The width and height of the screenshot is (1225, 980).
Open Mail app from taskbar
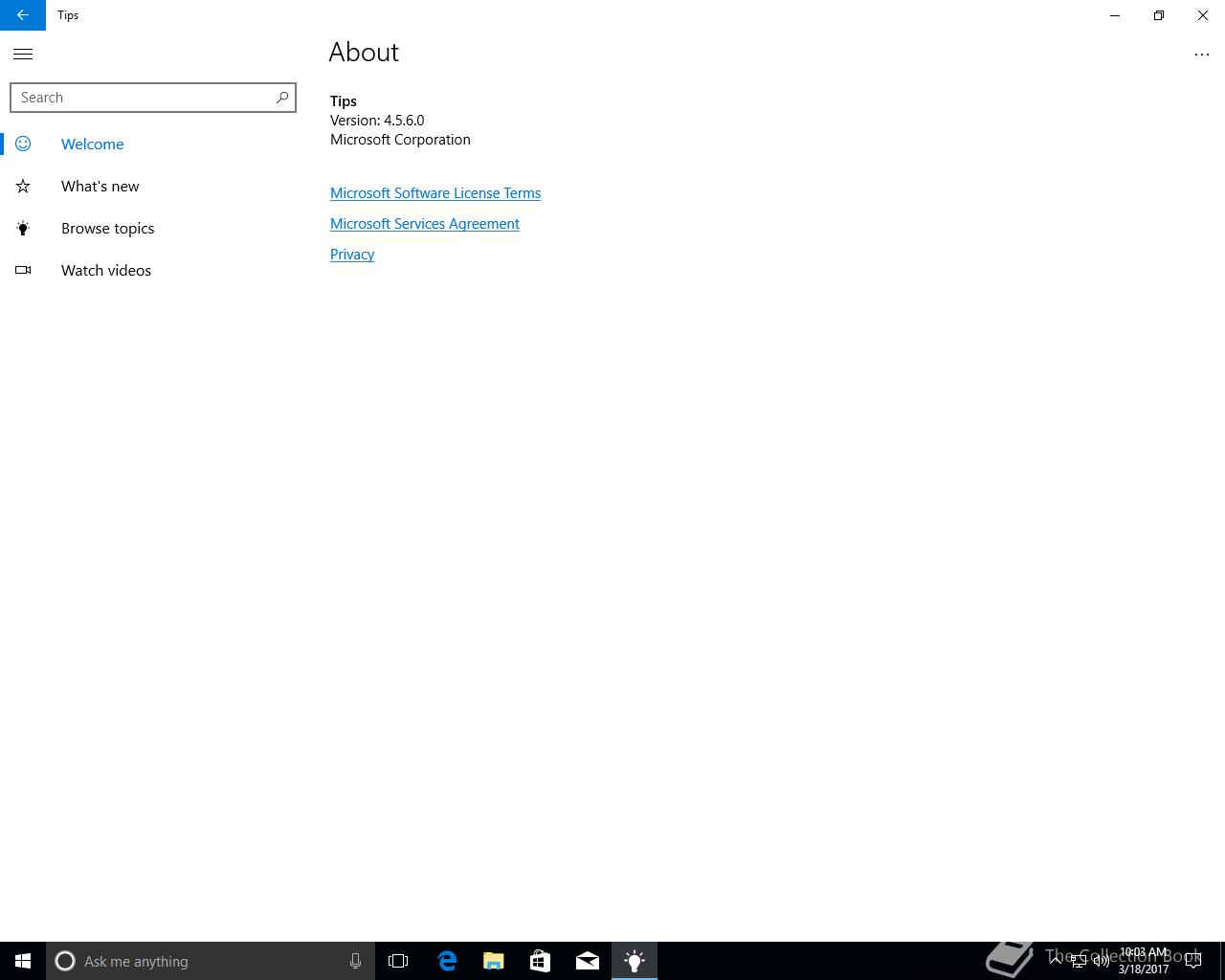coord(588,961)
